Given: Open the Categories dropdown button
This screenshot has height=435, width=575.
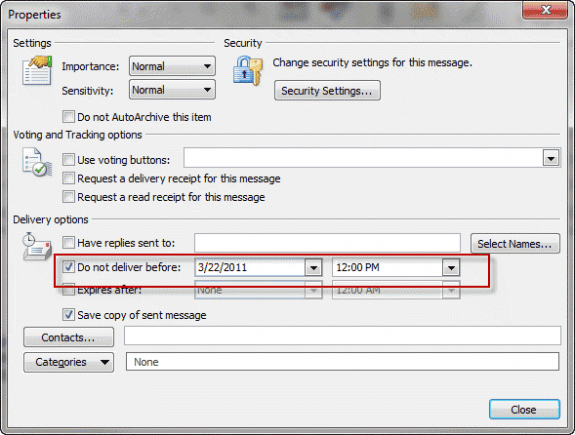Looking at the screenshot, I should coord(69,362).
